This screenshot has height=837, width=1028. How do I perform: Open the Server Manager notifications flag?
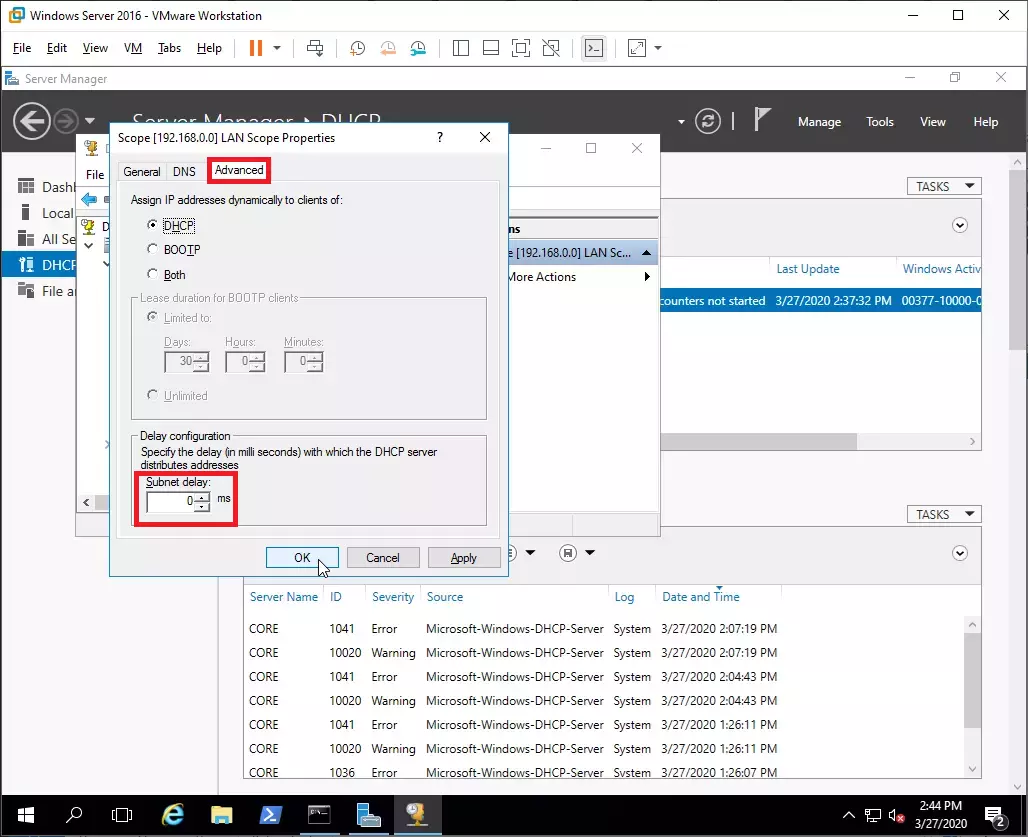click(x=762, y=120)
